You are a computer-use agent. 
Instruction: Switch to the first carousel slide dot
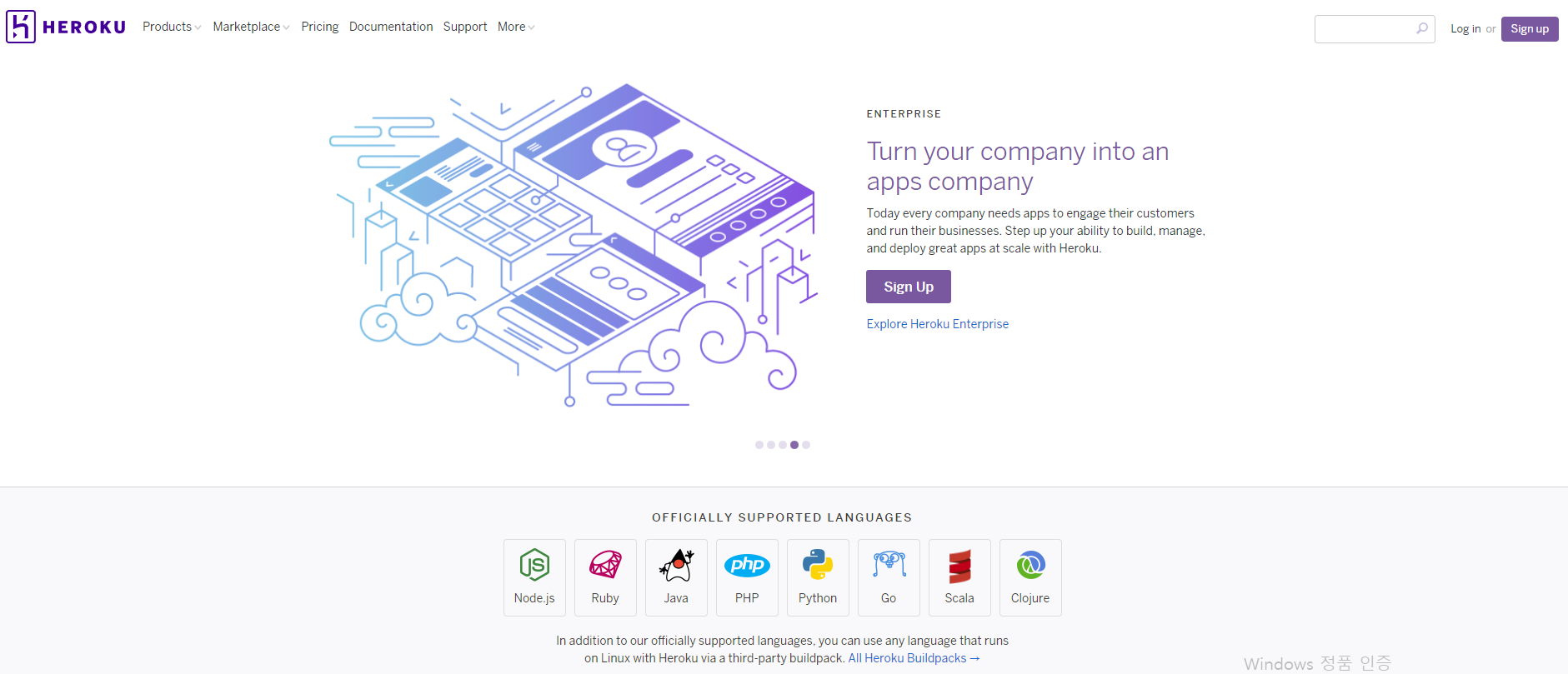(759, 445)
